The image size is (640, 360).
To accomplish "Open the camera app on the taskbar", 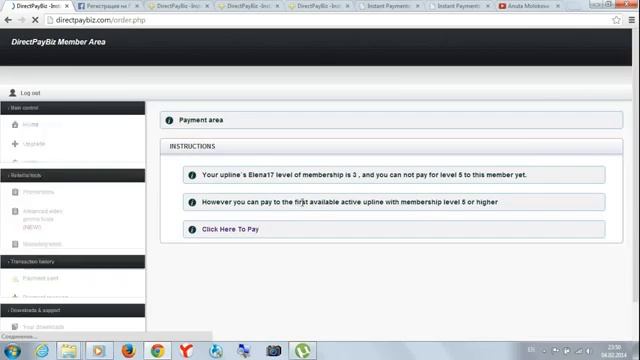I will tap(273, 351).
